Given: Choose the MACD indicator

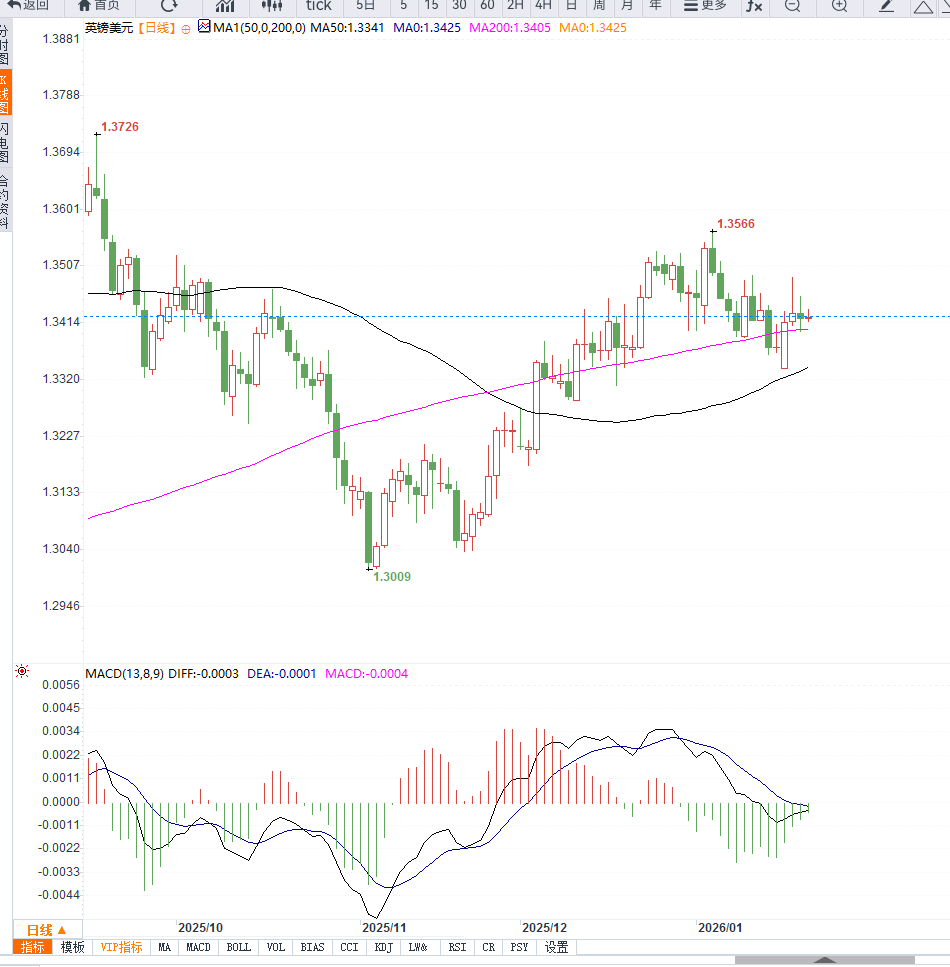Looking at the screenshot, I should (198, 947).
